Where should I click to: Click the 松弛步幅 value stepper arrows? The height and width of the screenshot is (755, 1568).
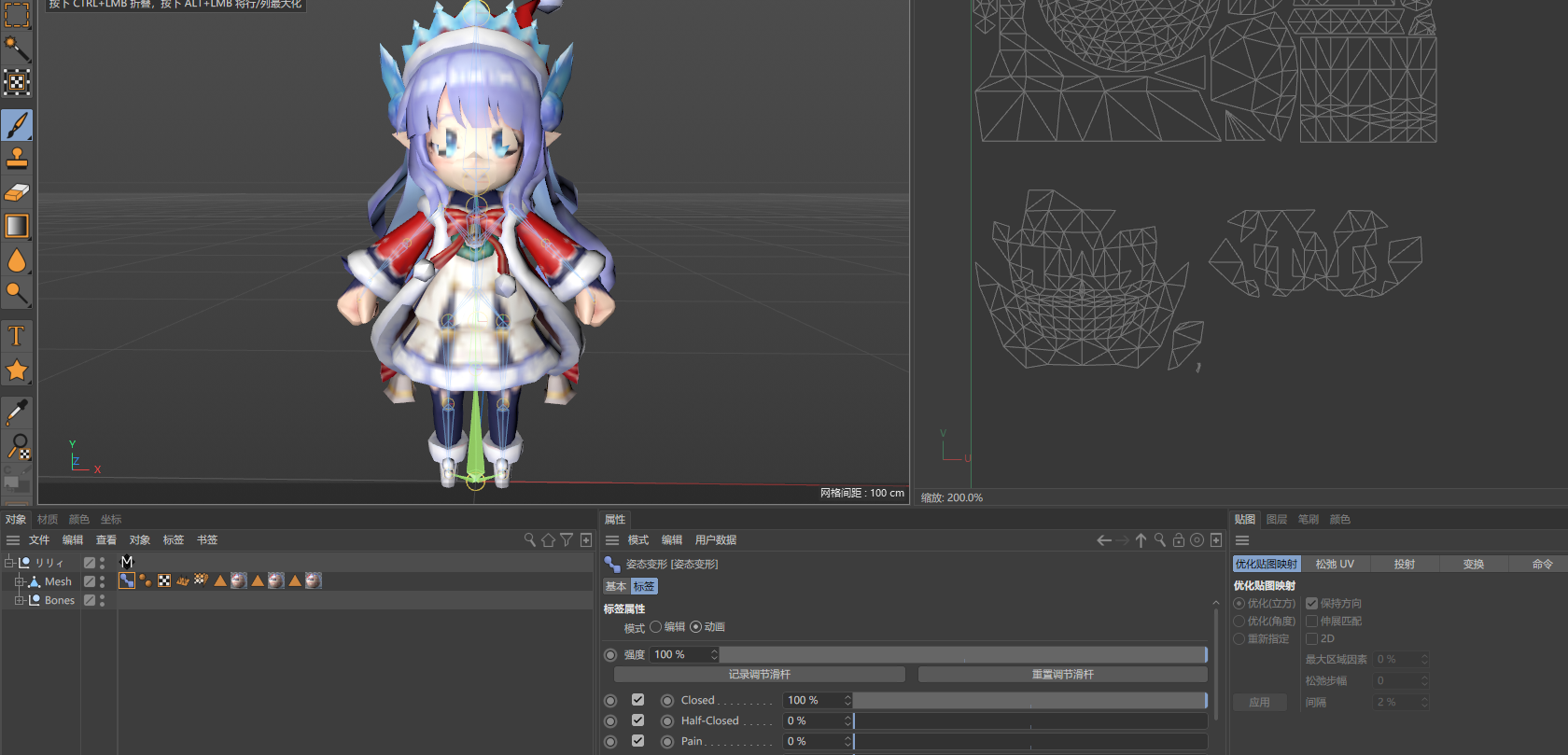(x=1424, y=680)
